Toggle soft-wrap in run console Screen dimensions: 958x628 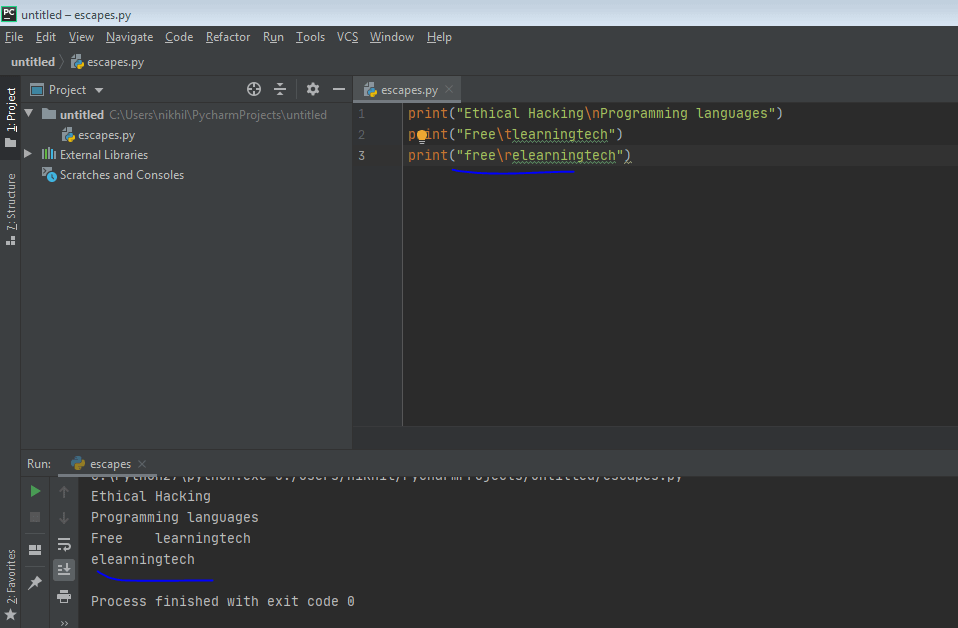click(64, 544)
